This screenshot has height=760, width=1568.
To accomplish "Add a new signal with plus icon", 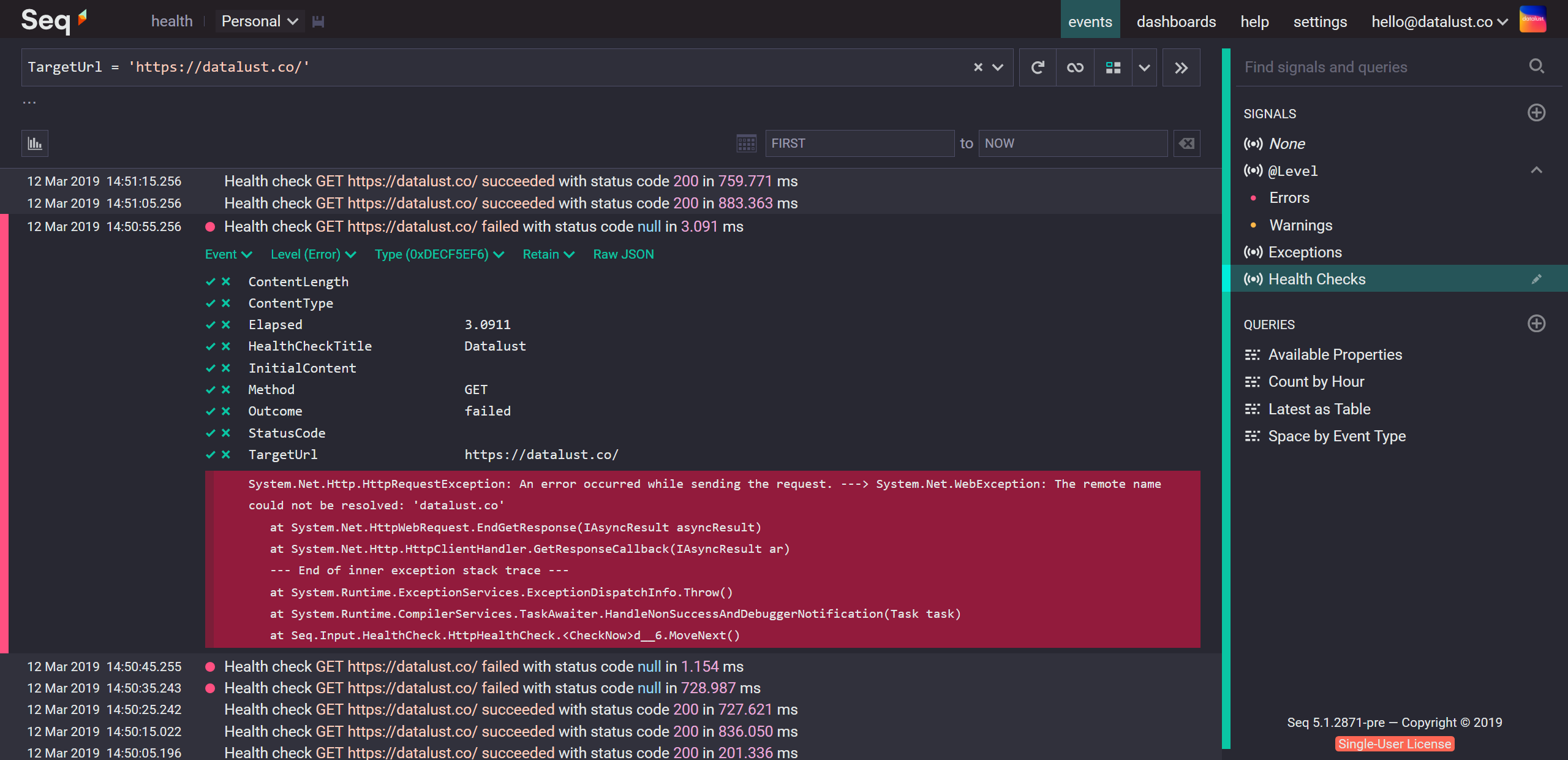I will pyautogui.click(x=1536, y=113).
